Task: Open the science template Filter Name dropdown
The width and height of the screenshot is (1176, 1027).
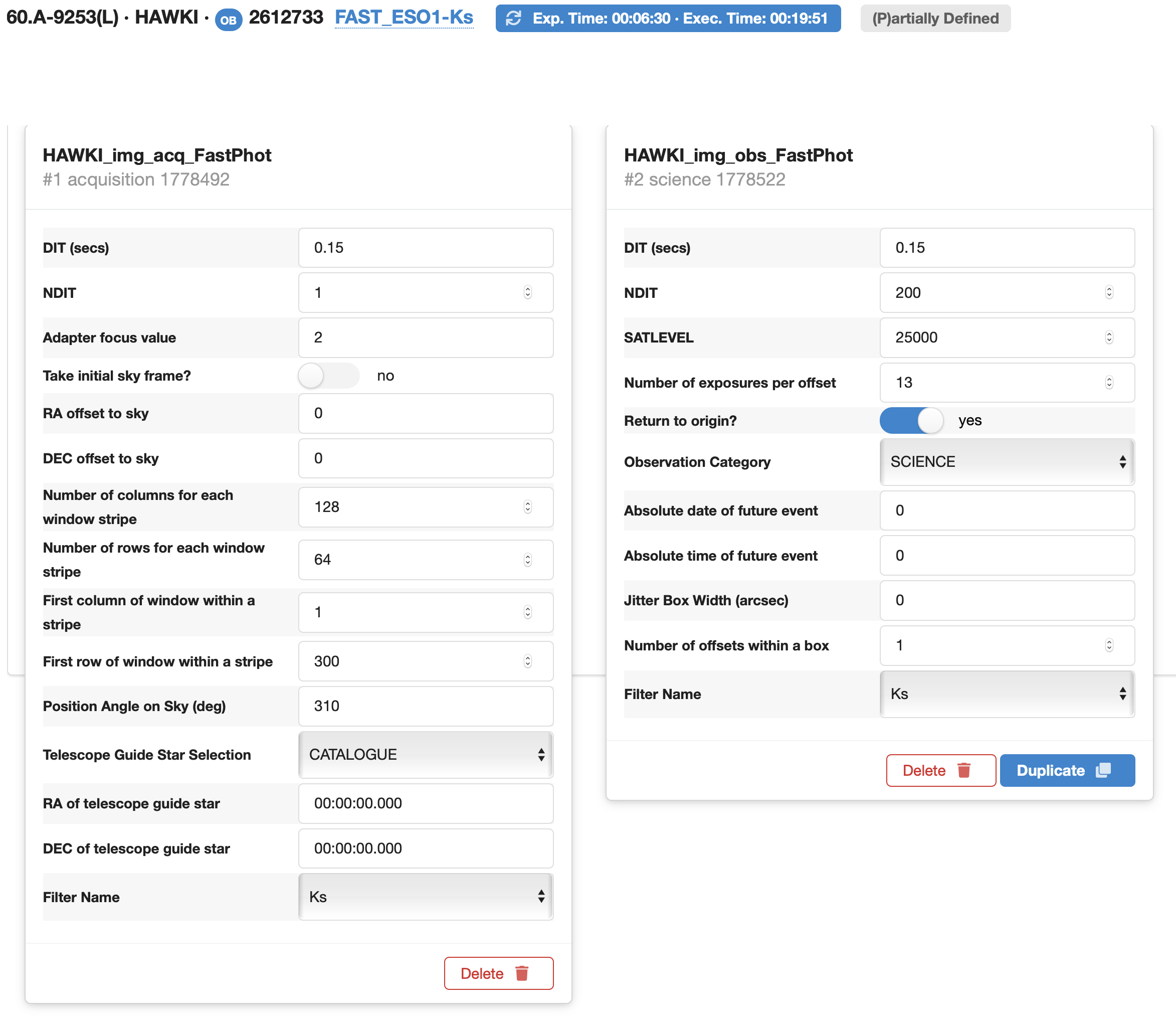Action: pos(1007,694)
